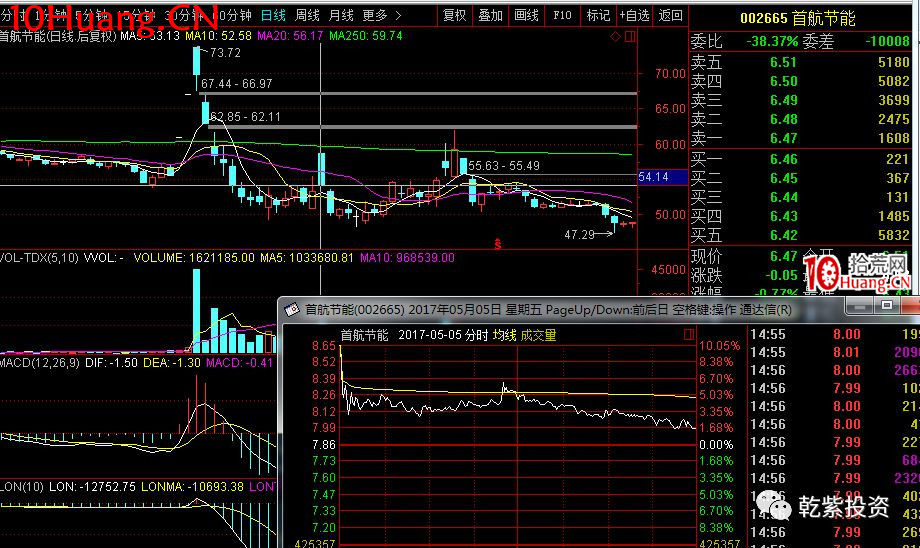Click the 叠加 overlay button
The width and height of the screenshot is (920, 548).
tap(491, 16)
